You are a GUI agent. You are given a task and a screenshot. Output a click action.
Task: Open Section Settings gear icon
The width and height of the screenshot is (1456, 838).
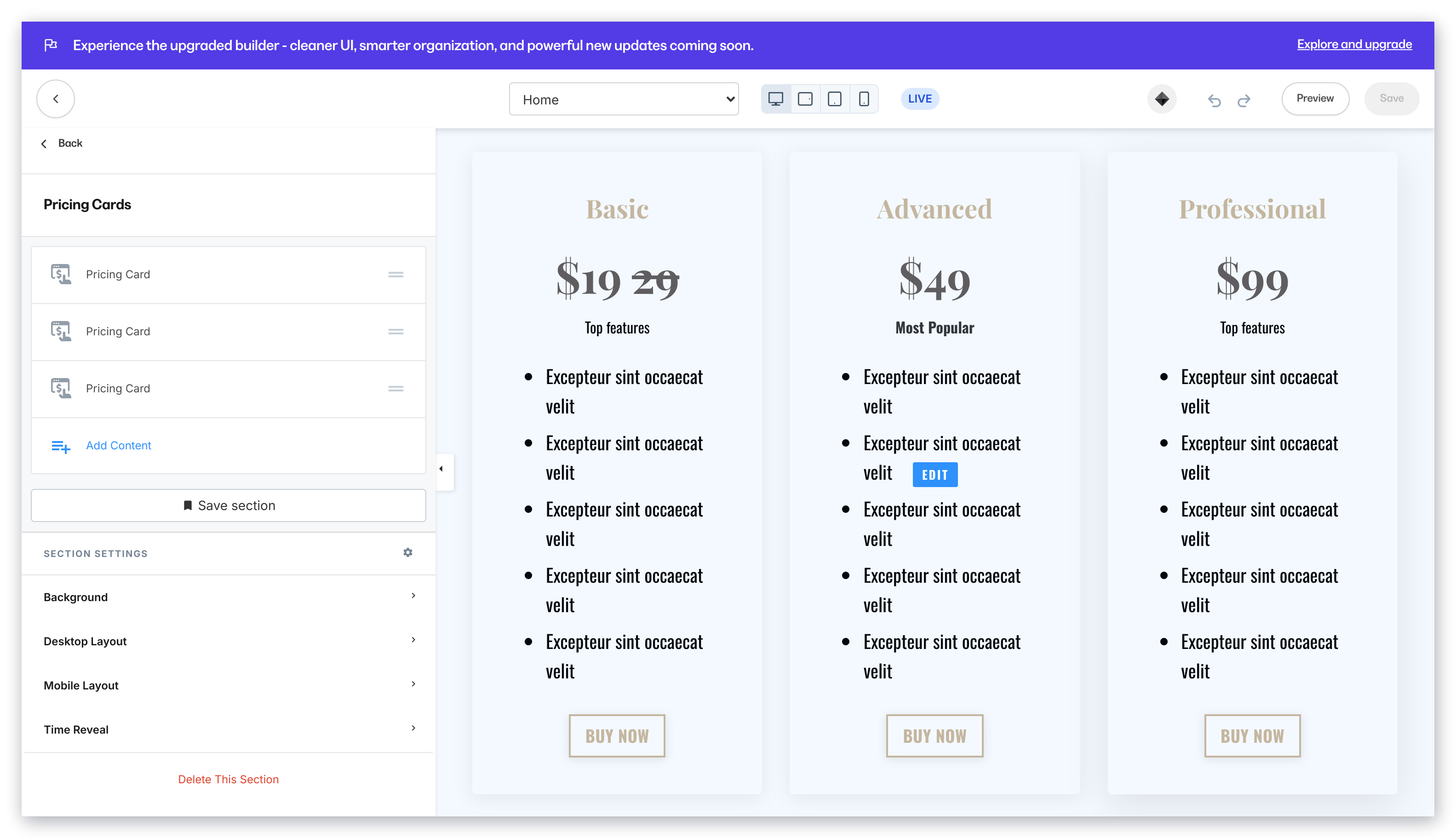click(407, 552)
